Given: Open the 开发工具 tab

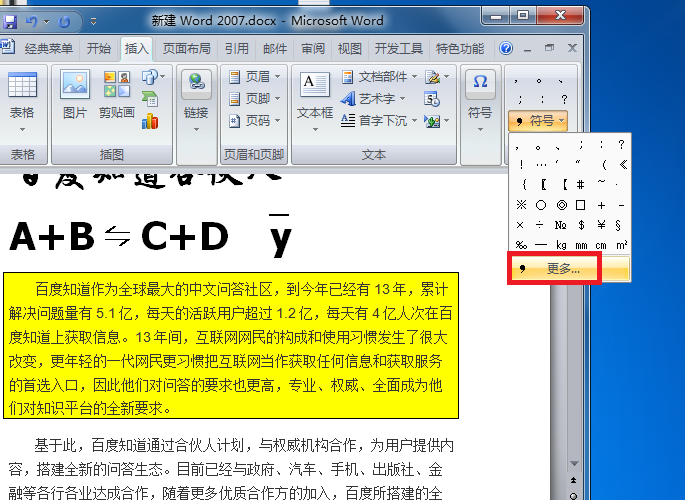Looking at the screenshot, I should pos(398,48).
